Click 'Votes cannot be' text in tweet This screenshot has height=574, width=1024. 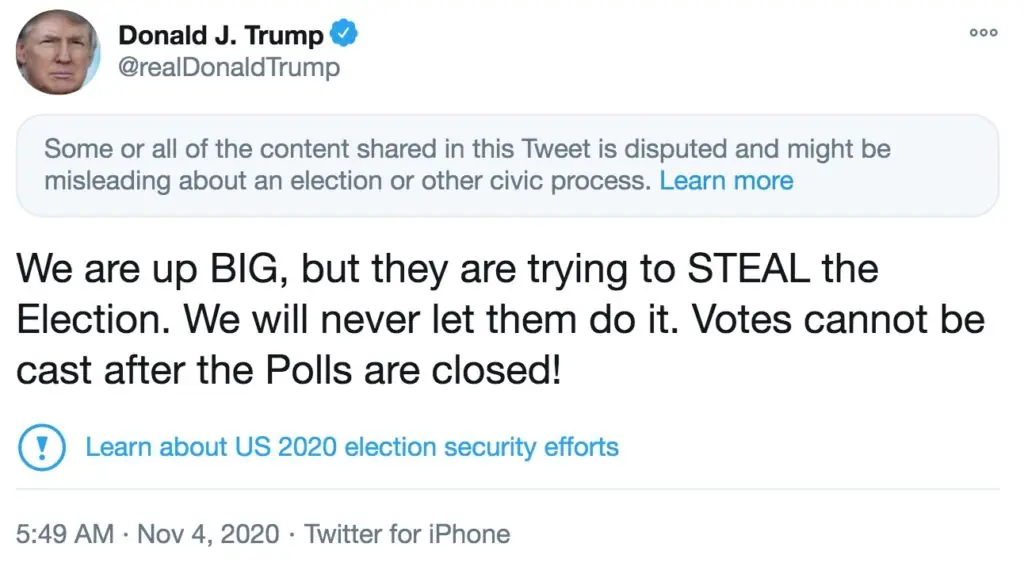[838, 321]
